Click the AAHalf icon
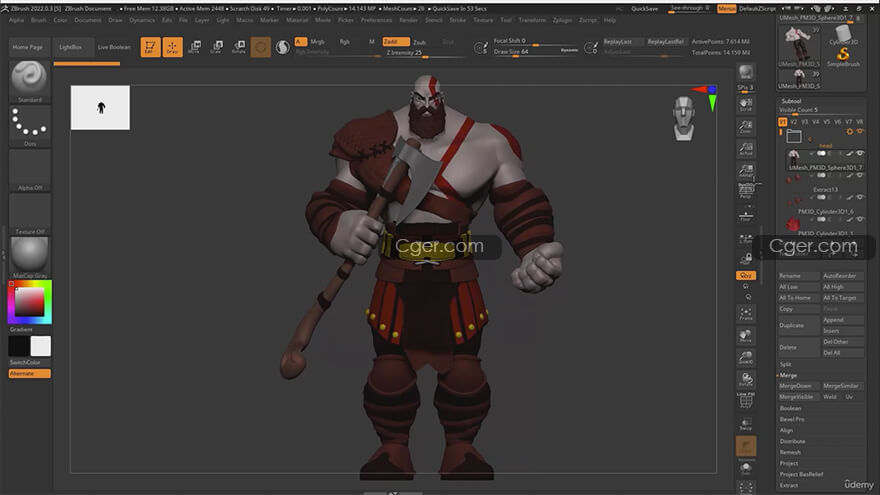 pyautogui.click(x=745, y=171)
